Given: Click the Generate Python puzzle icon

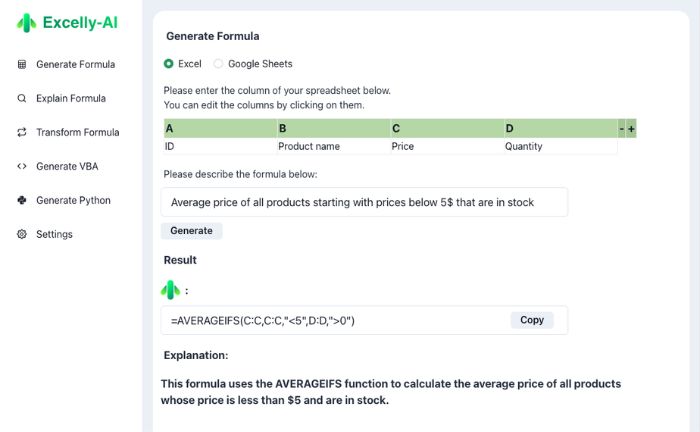Looking at the screenshot, I should tap(22, 200).
